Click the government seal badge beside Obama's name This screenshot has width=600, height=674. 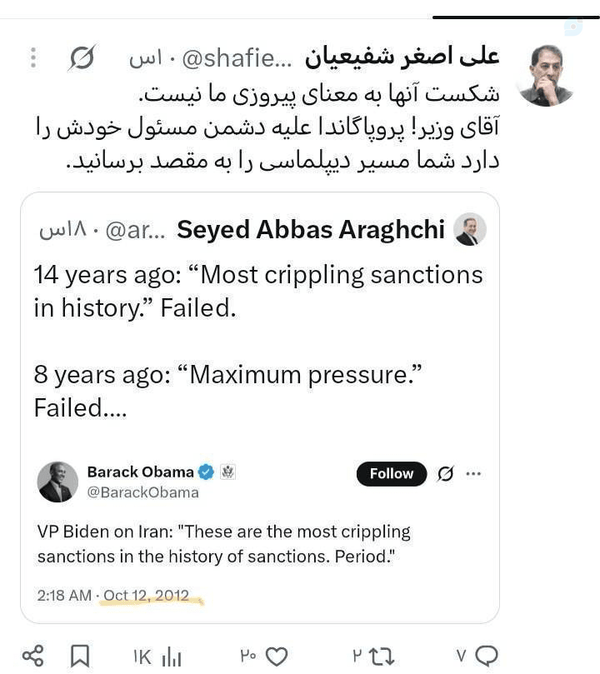[228, 472]
